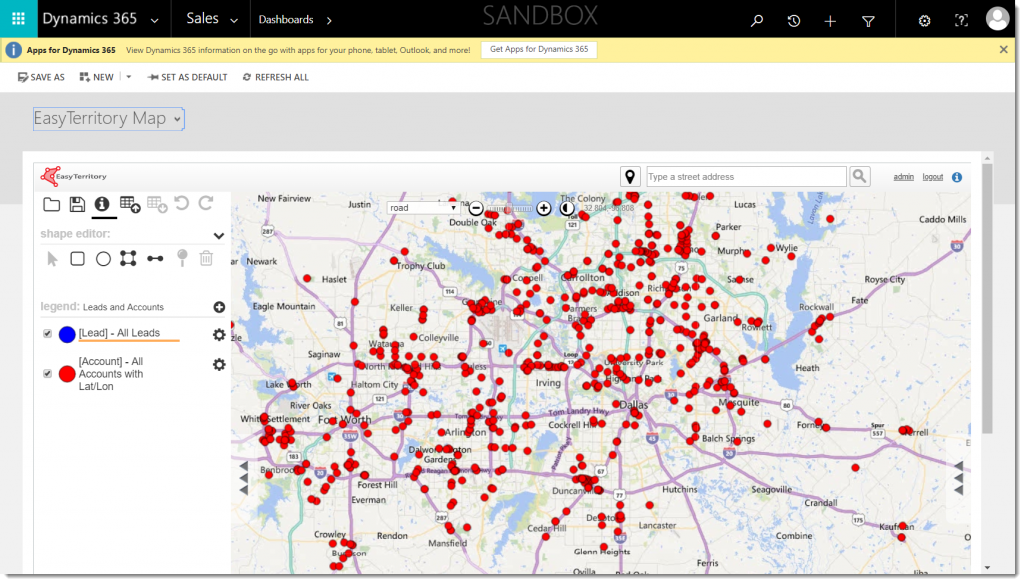Select the rectangle shape drawing tool
This screenshot has height=583, width=1024.
point(79,258)
